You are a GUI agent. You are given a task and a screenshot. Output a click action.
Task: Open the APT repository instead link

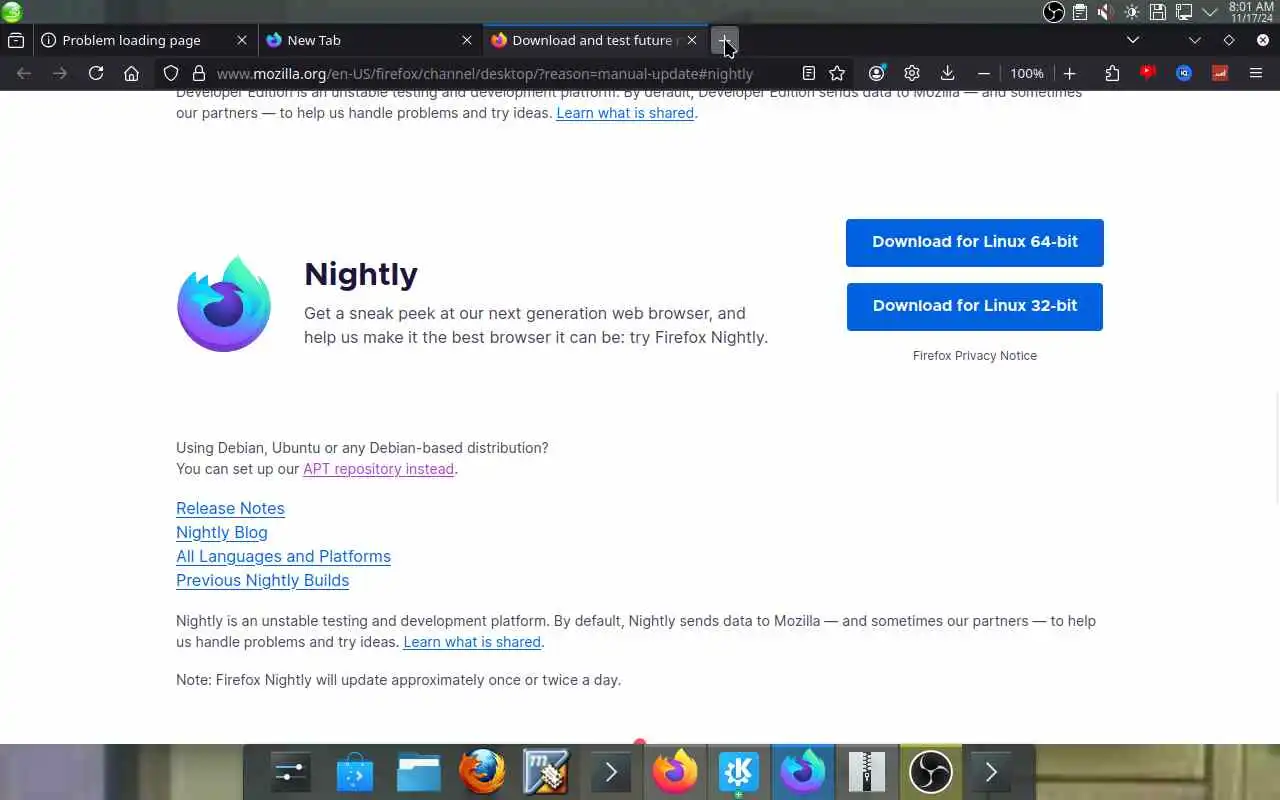[379, 469]
